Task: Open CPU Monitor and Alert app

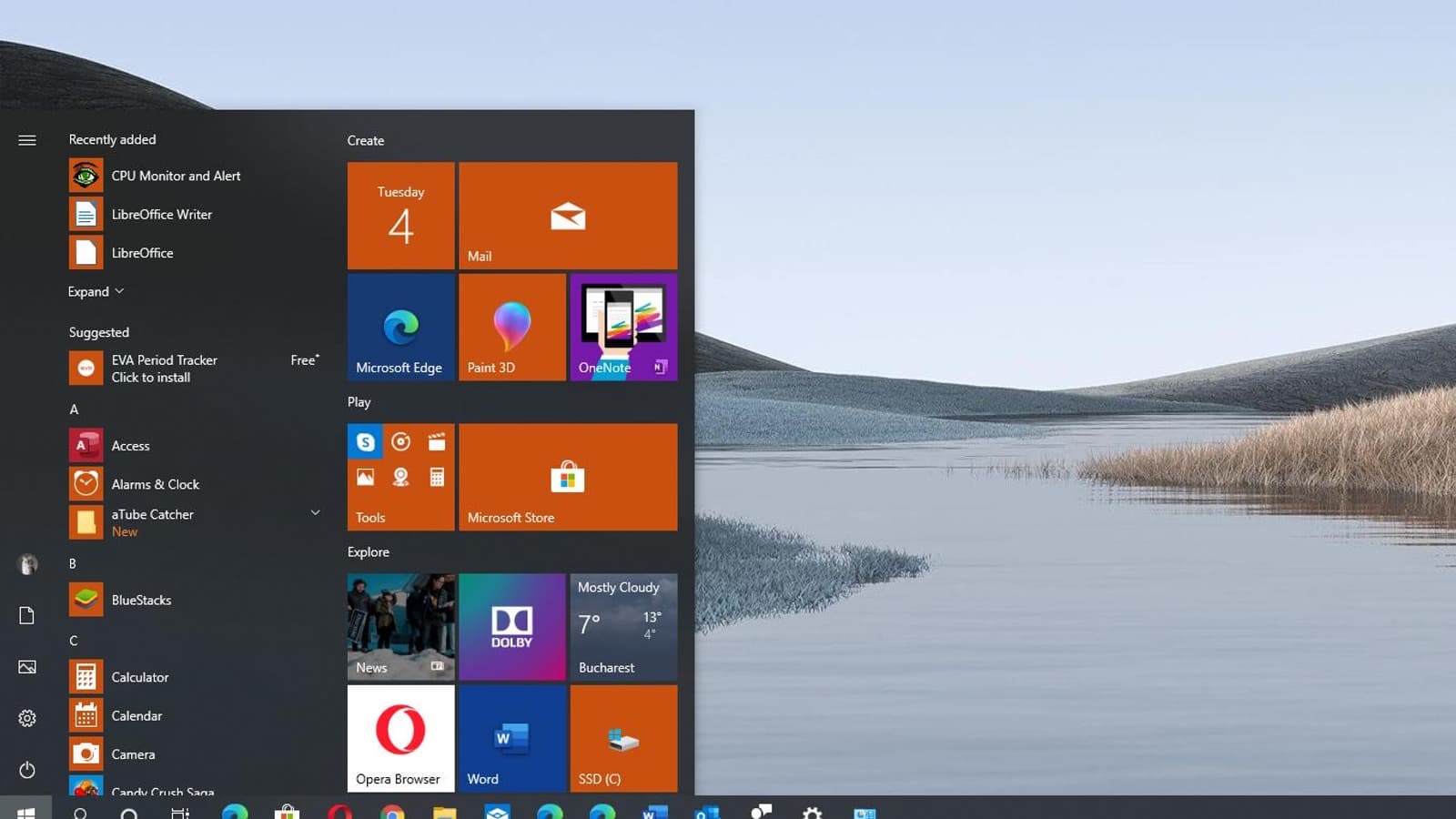Action: pos(196,176)
